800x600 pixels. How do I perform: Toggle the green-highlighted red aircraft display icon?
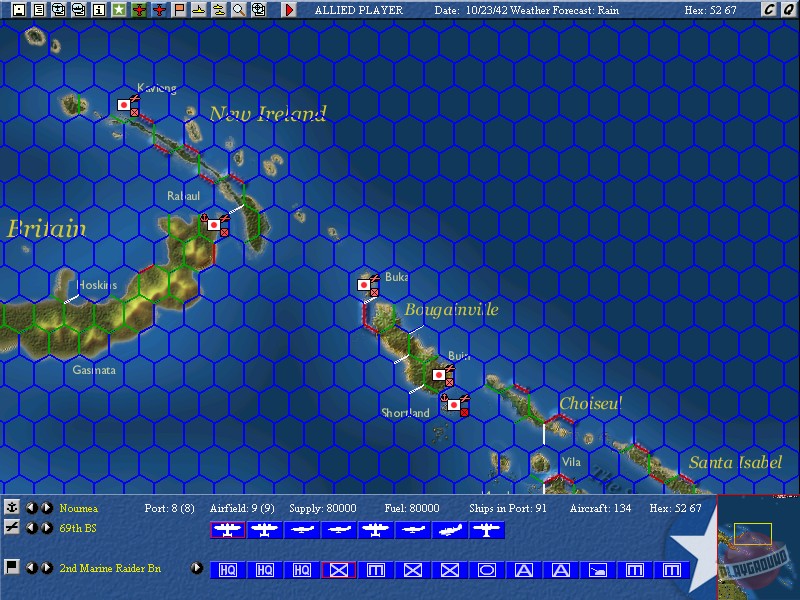tap(139, 8)
